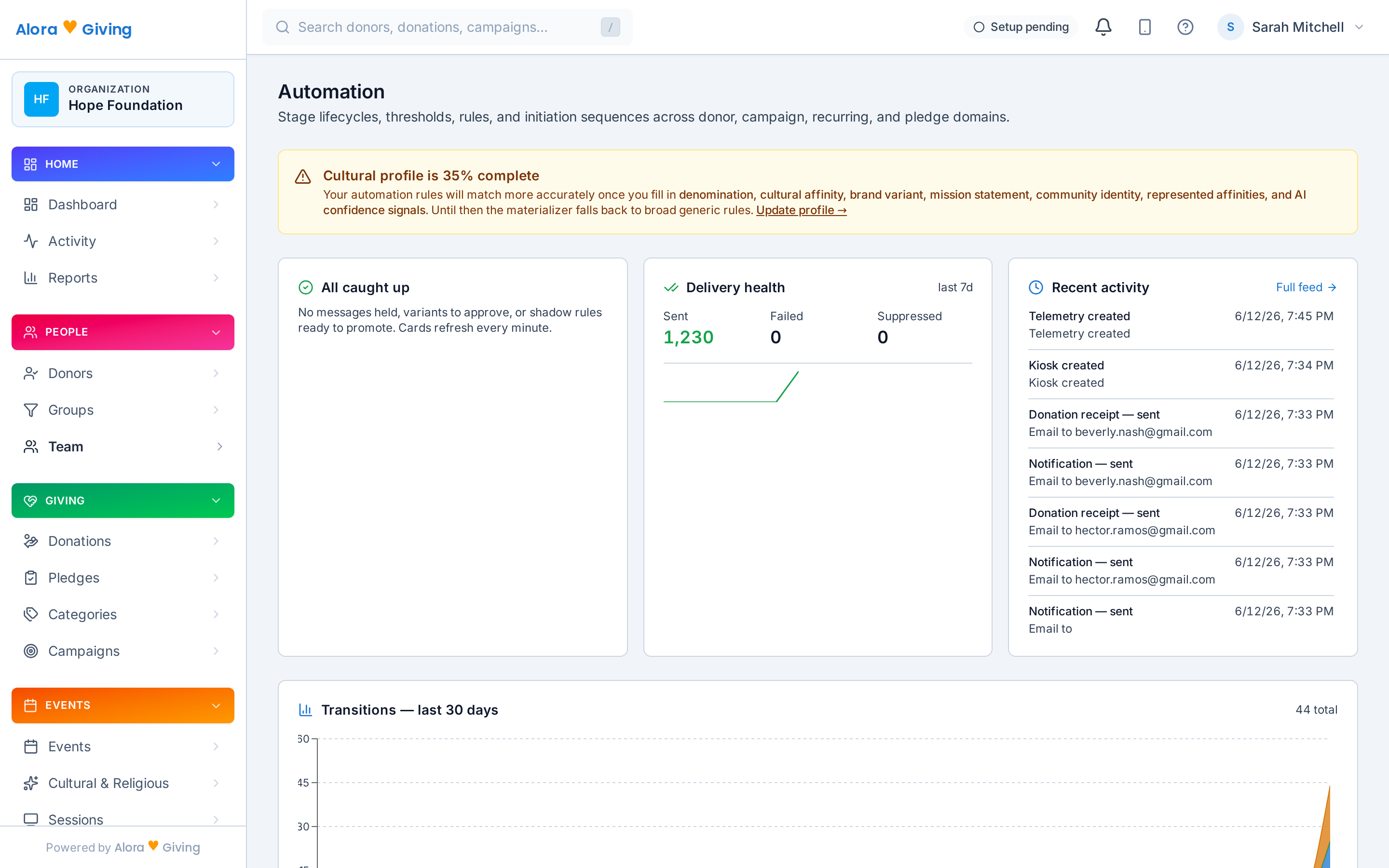Expand the Team row chevron
Screen dimensions: 1389x868
tap(220, 447)
